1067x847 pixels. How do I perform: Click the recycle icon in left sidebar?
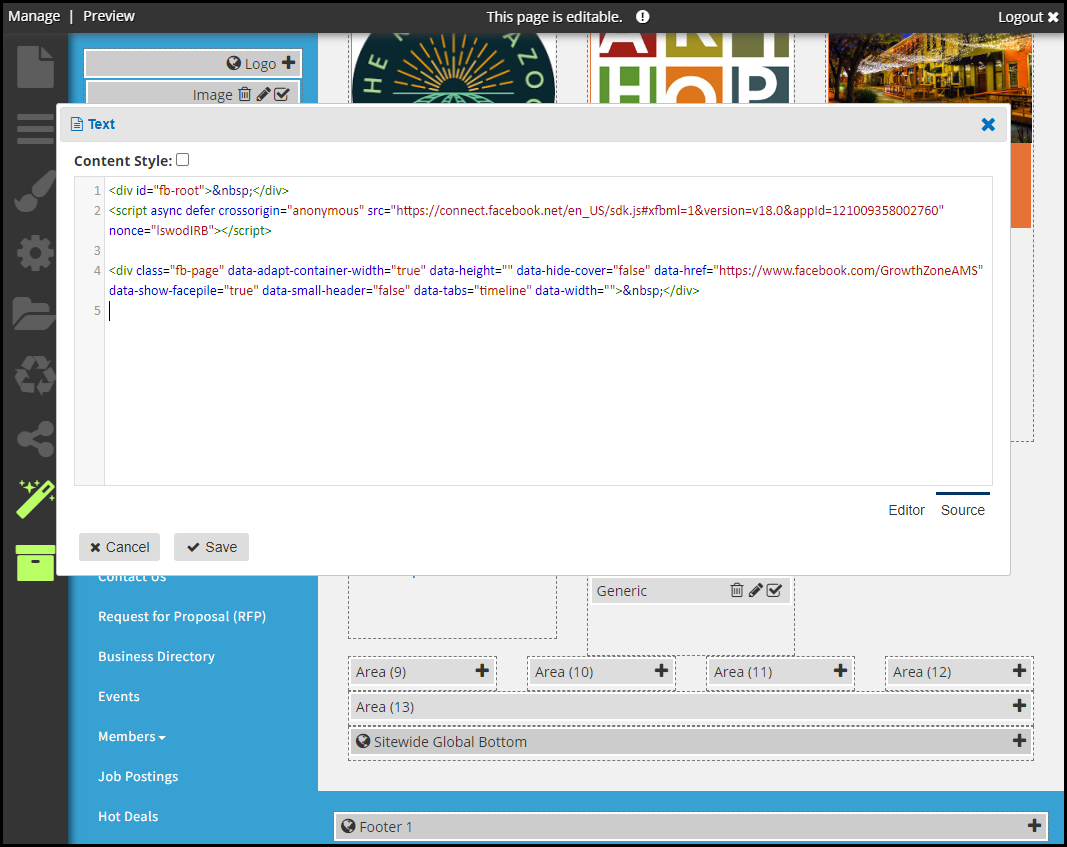point(35,376)
